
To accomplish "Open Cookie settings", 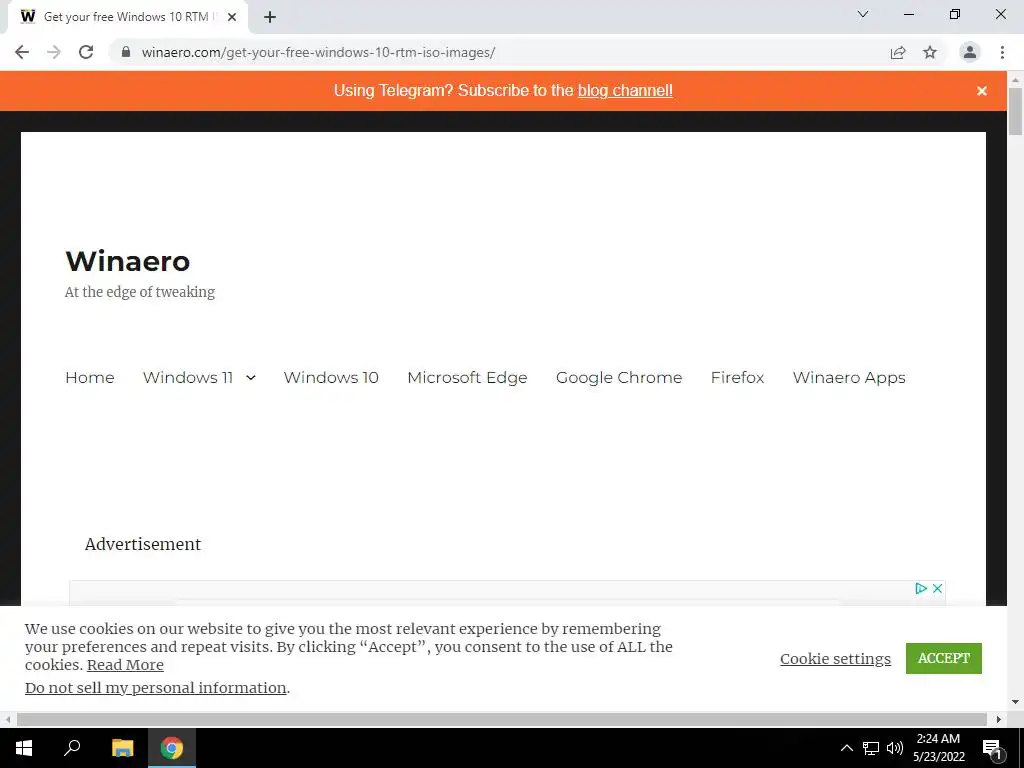I will click(x=835, y=659).
